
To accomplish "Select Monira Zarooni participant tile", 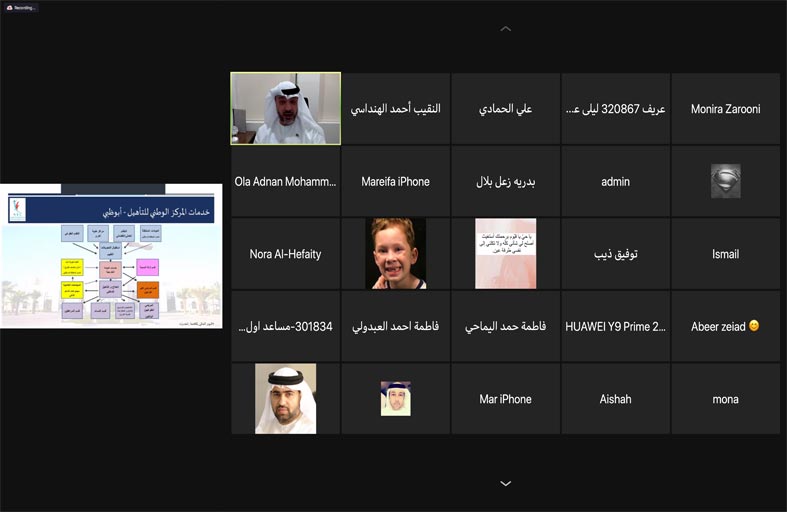I will 725,109.
